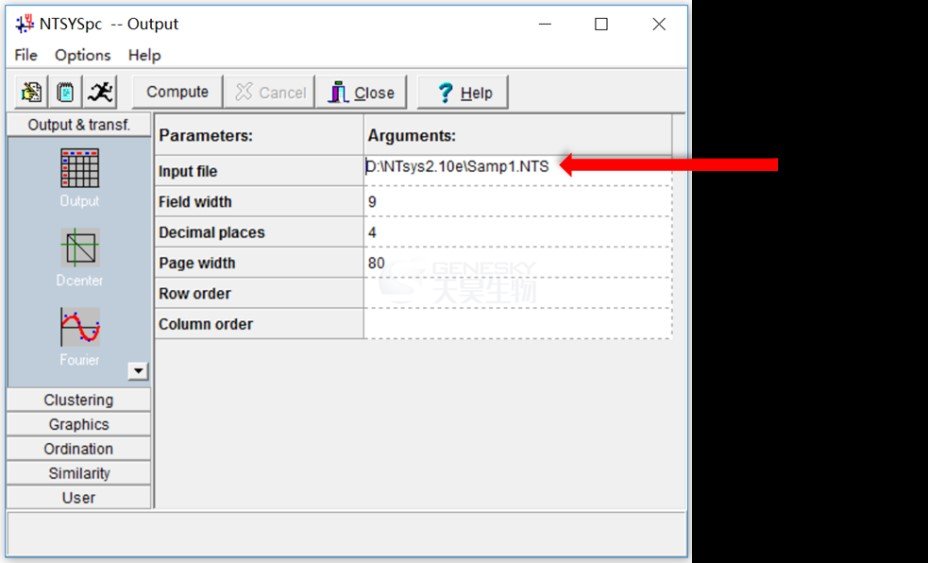
Task: Click the empty Row order argument field
Action: click(518, 293)
